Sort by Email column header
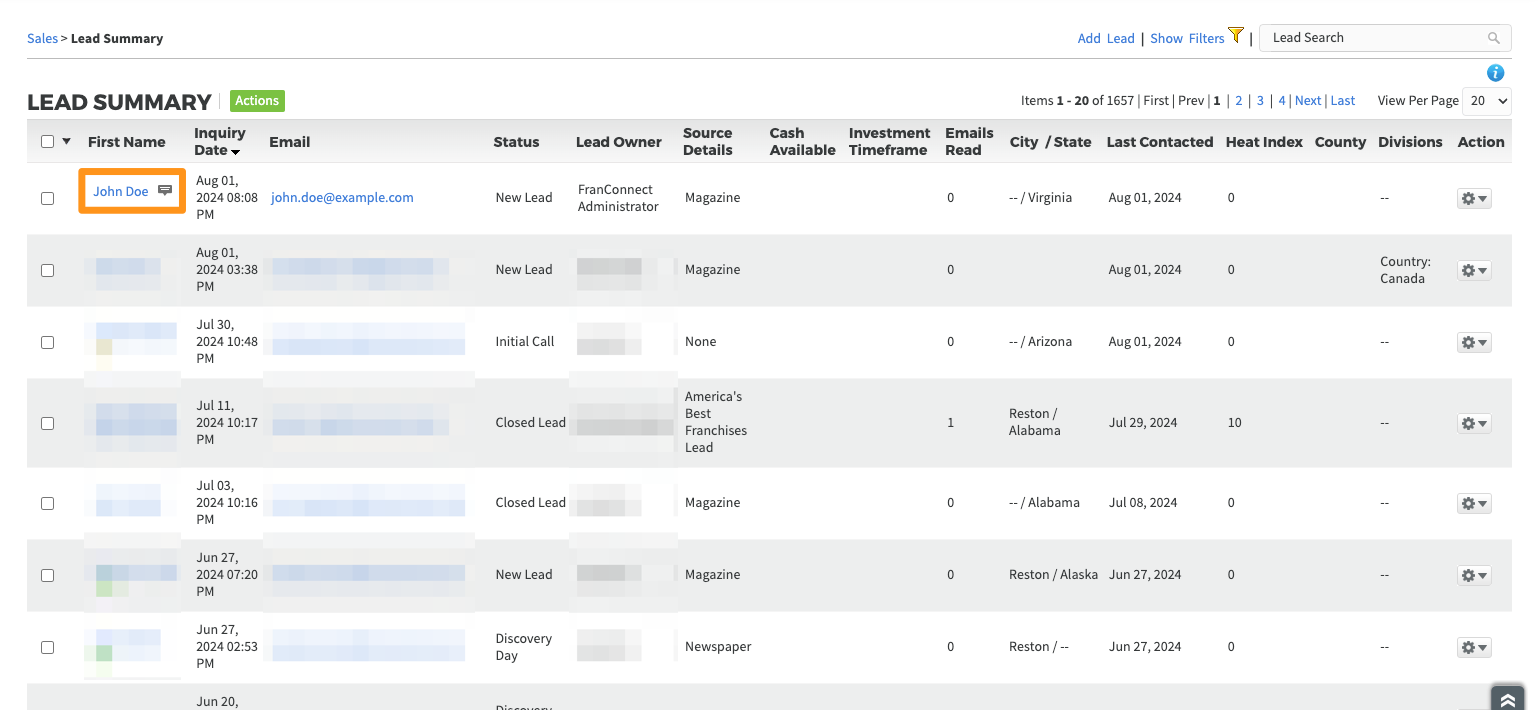1539x710 pixels. pos(290,142)
